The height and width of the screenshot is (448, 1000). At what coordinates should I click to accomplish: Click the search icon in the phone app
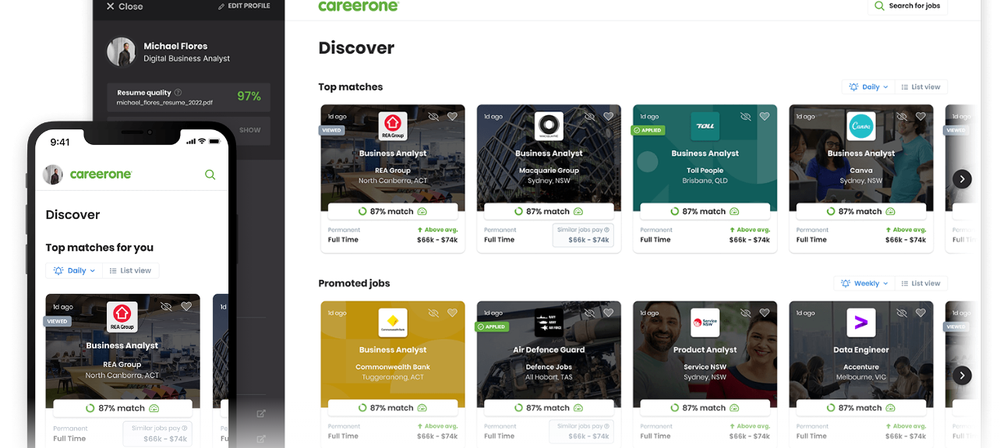(x=210, y=174)
